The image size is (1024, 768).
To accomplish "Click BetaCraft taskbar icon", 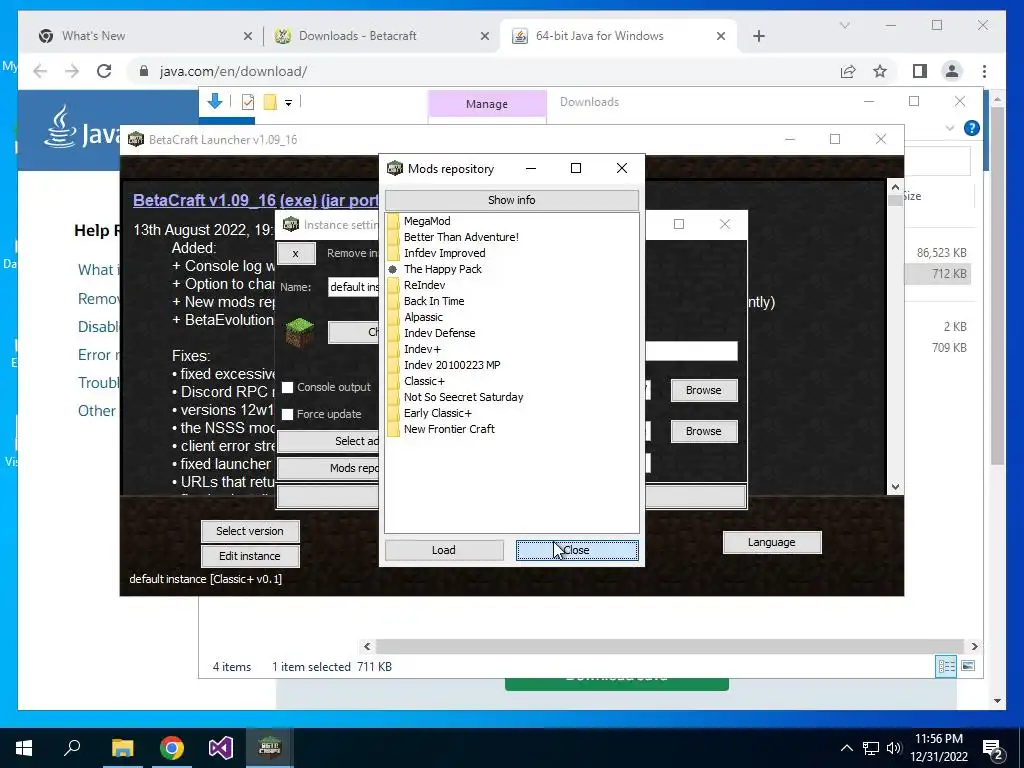I will pyautogui.click(x=270, y=748).
